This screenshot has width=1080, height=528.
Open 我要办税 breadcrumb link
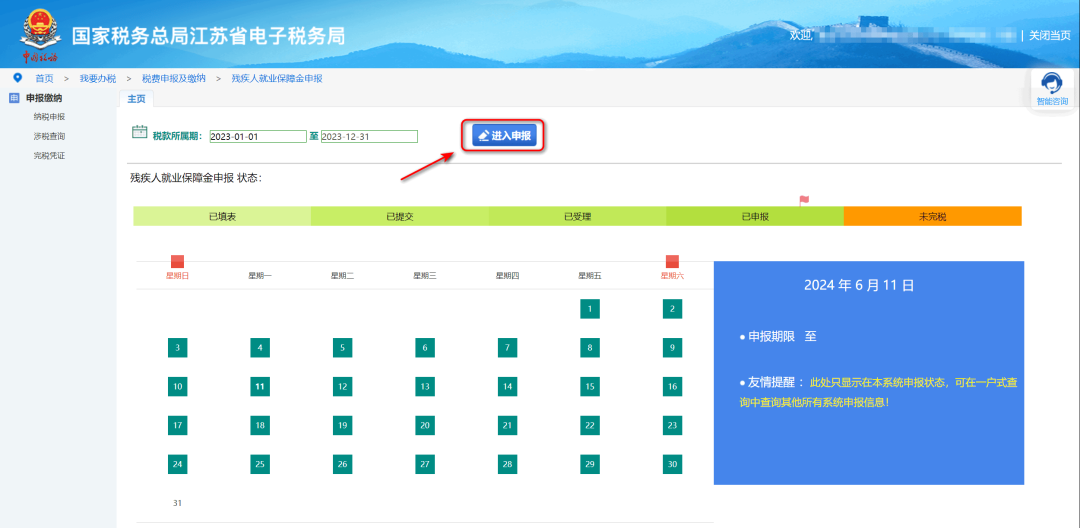[98, 78]
